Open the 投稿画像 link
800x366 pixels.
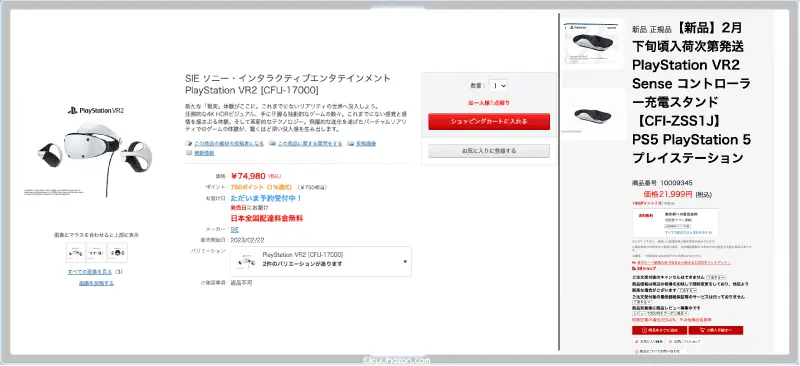[366, 144]
